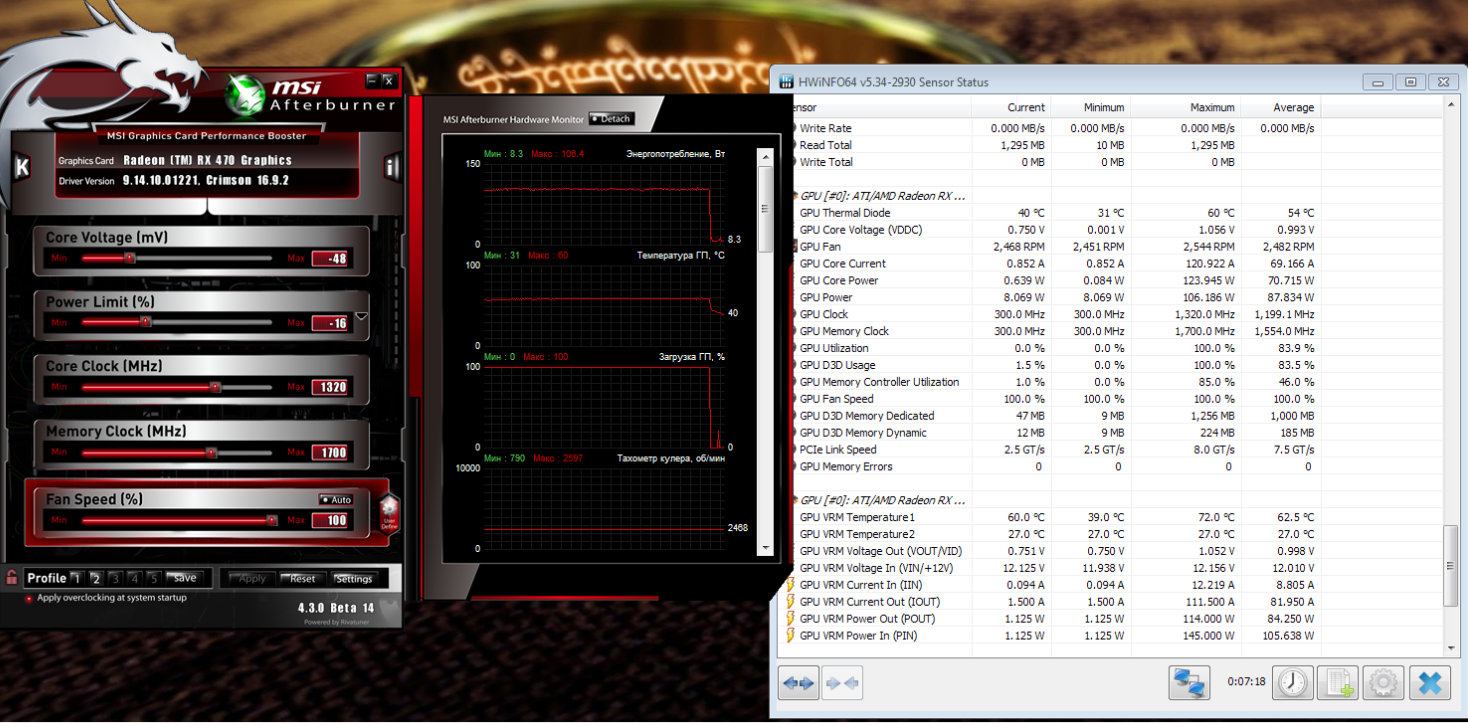
Task: Select profile slot 3
Action: point(115,578)
